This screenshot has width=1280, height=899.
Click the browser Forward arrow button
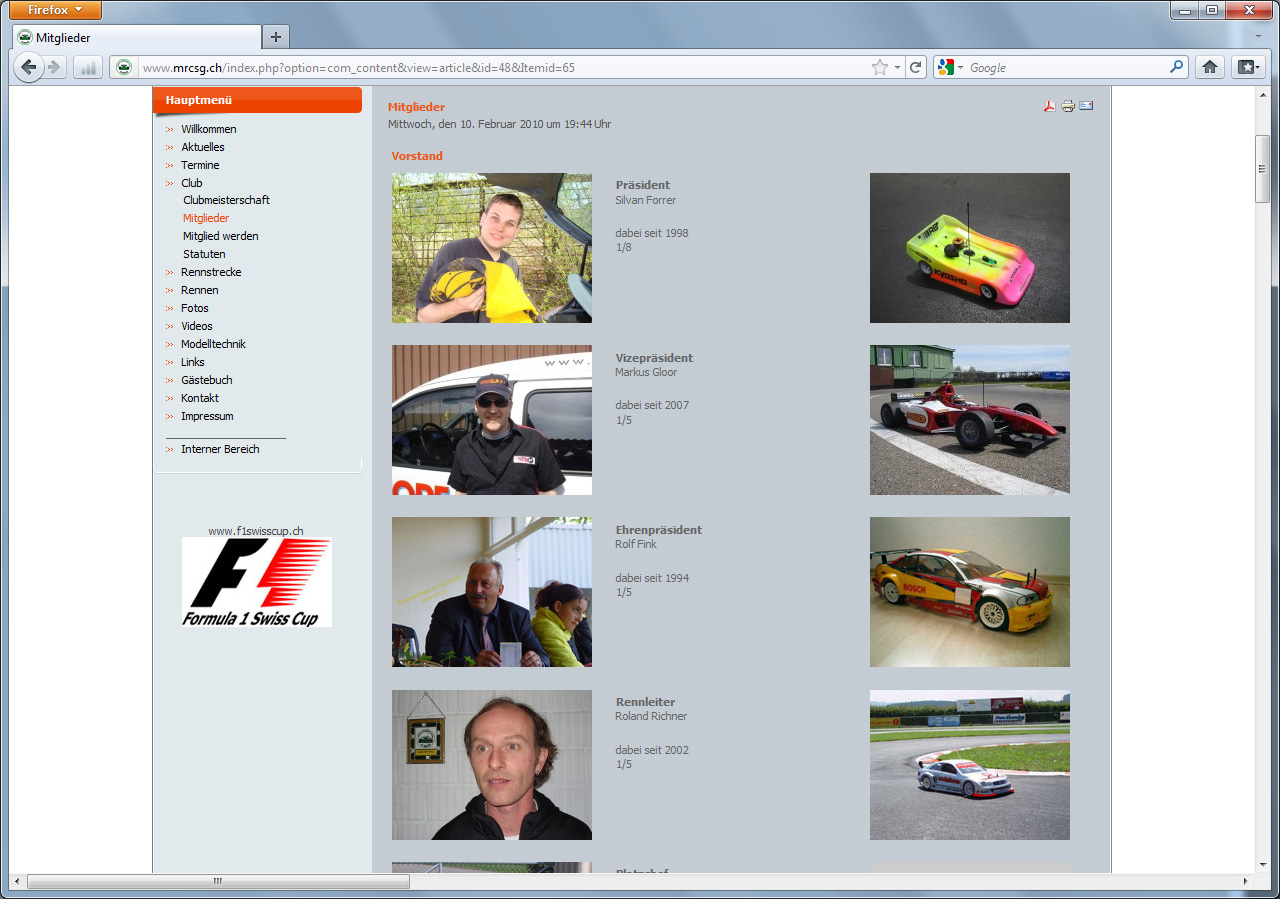point(55,67)
